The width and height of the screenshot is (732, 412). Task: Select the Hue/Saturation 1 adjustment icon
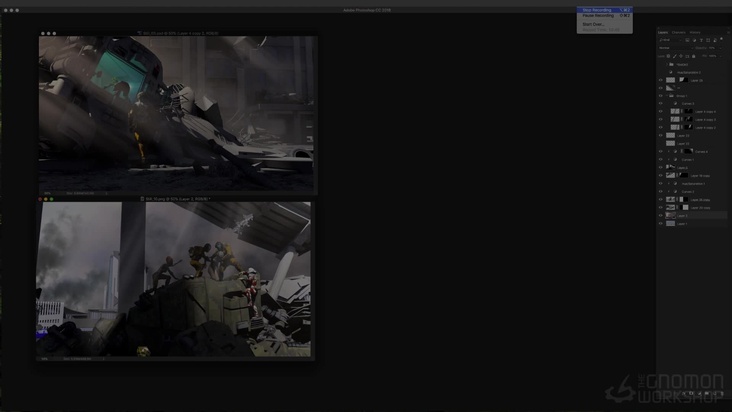click(675, 183)
